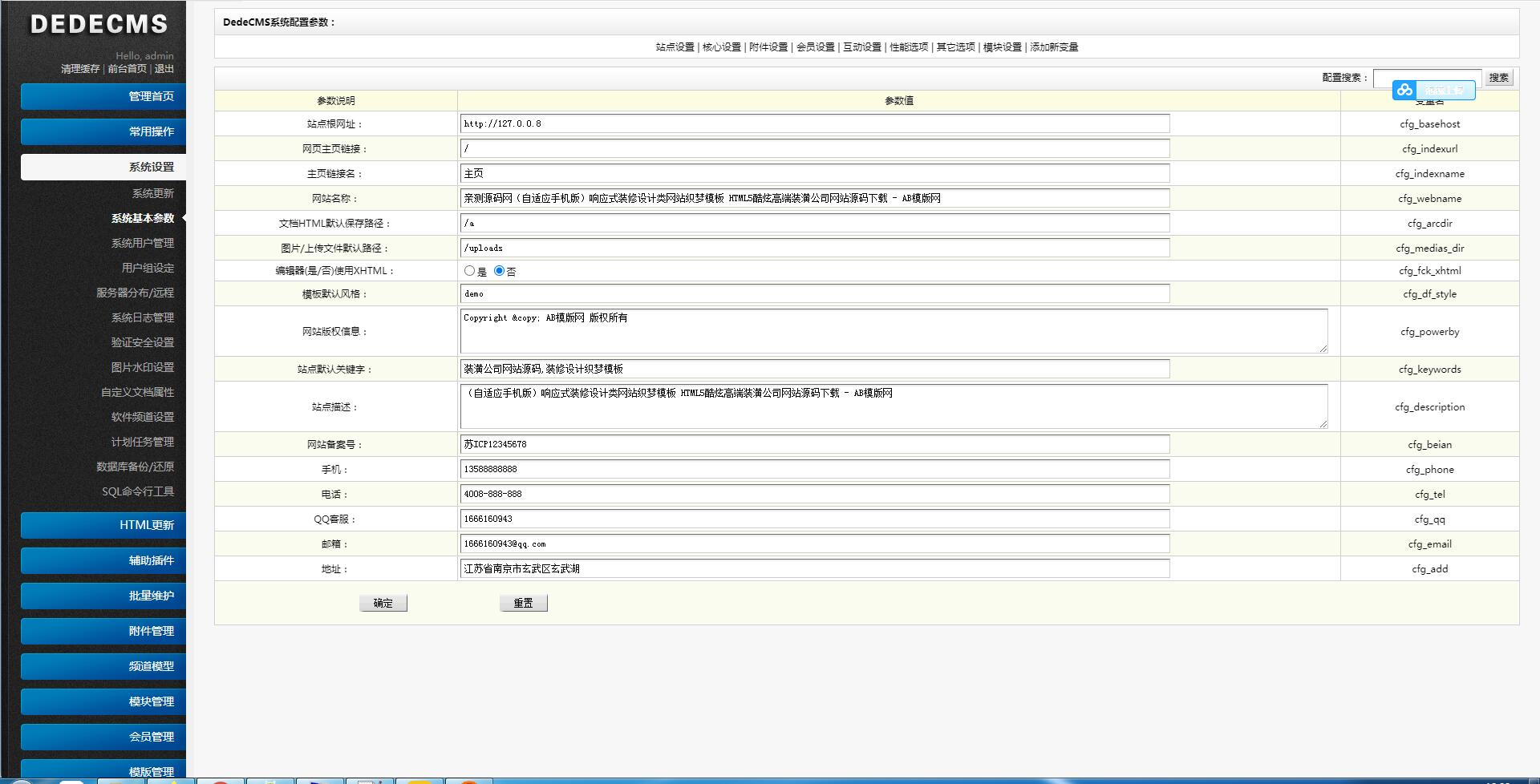Click the 清理缓存 link

point(80,69)
